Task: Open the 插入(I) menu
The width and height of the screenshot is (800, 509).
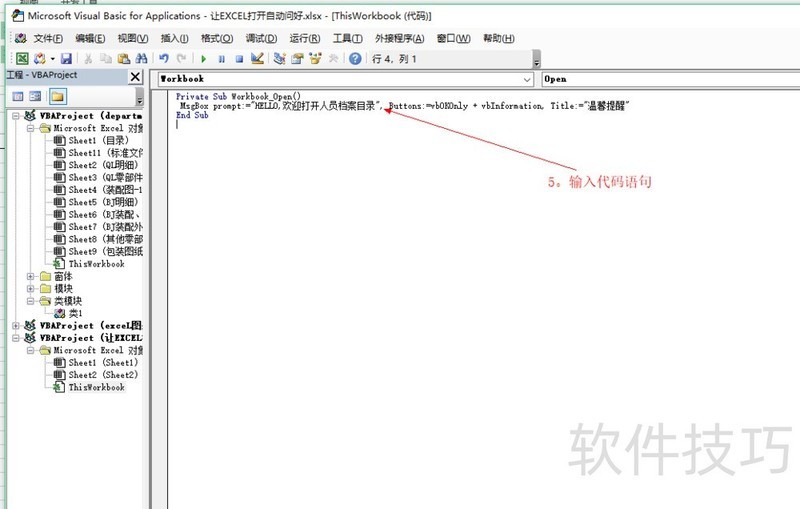Action: [x=174, y=38]
